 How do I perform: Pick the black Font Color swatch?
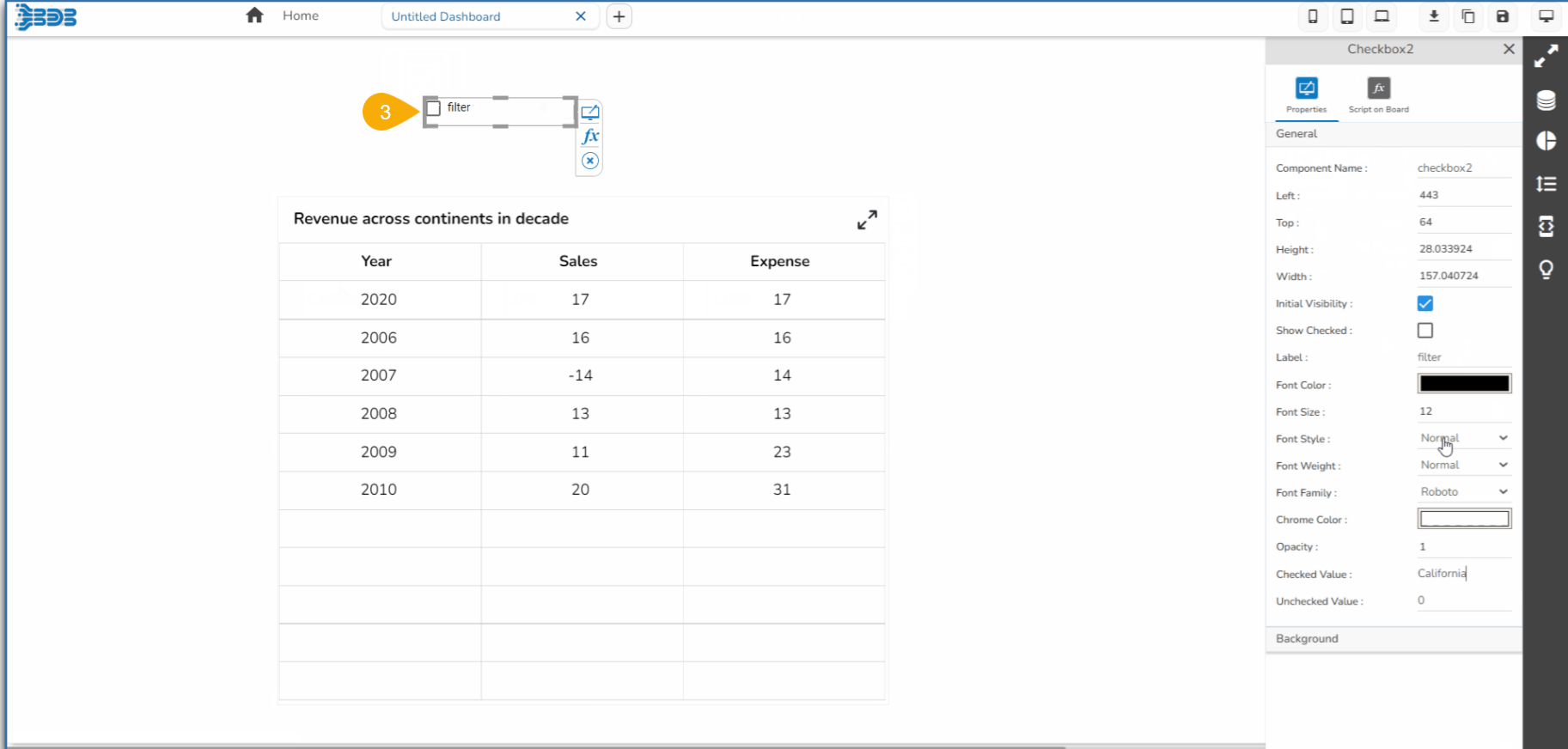[1464, 384]
